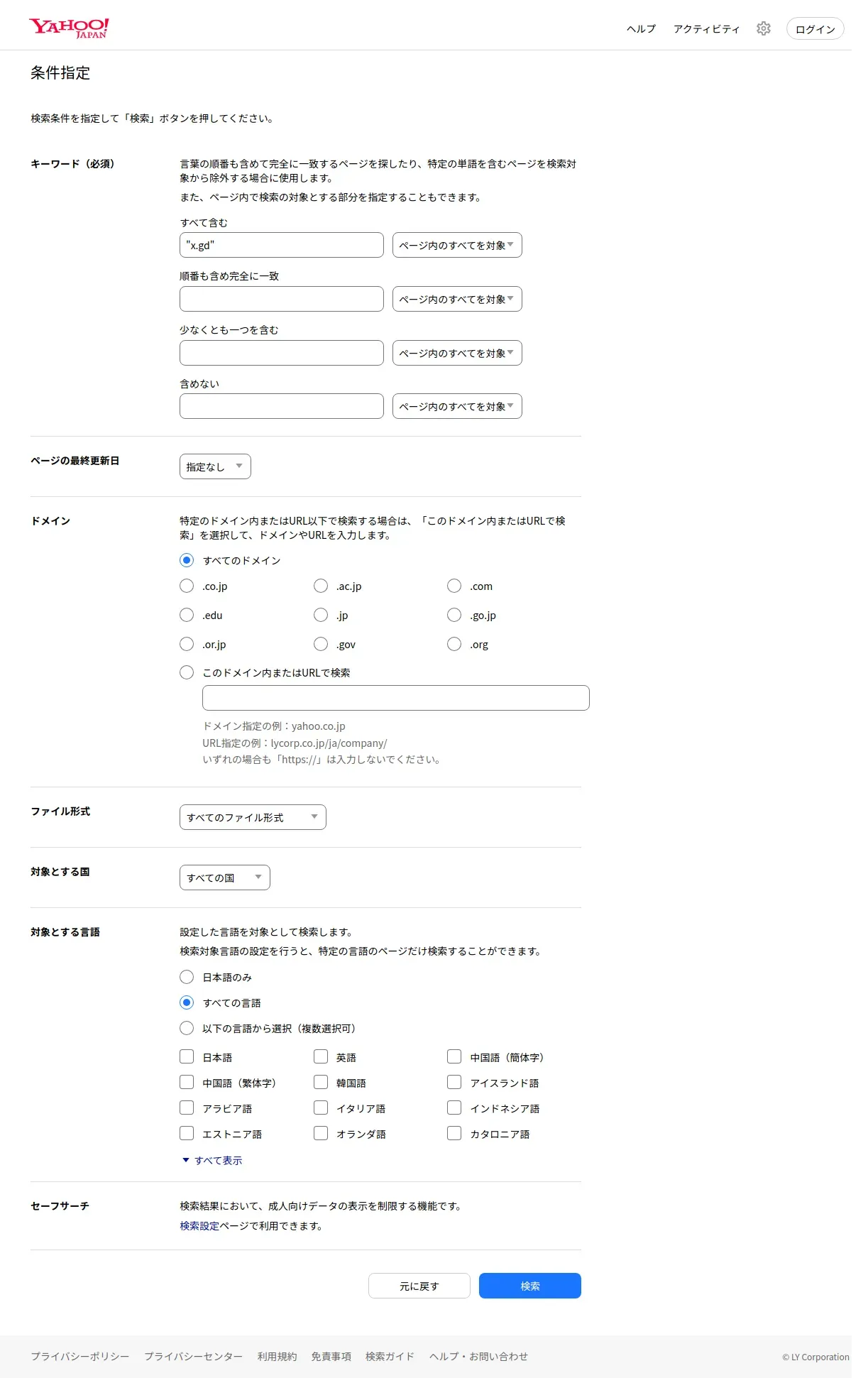
Task: Select the .go.jp domain radio
Action: tap(454, 615)
